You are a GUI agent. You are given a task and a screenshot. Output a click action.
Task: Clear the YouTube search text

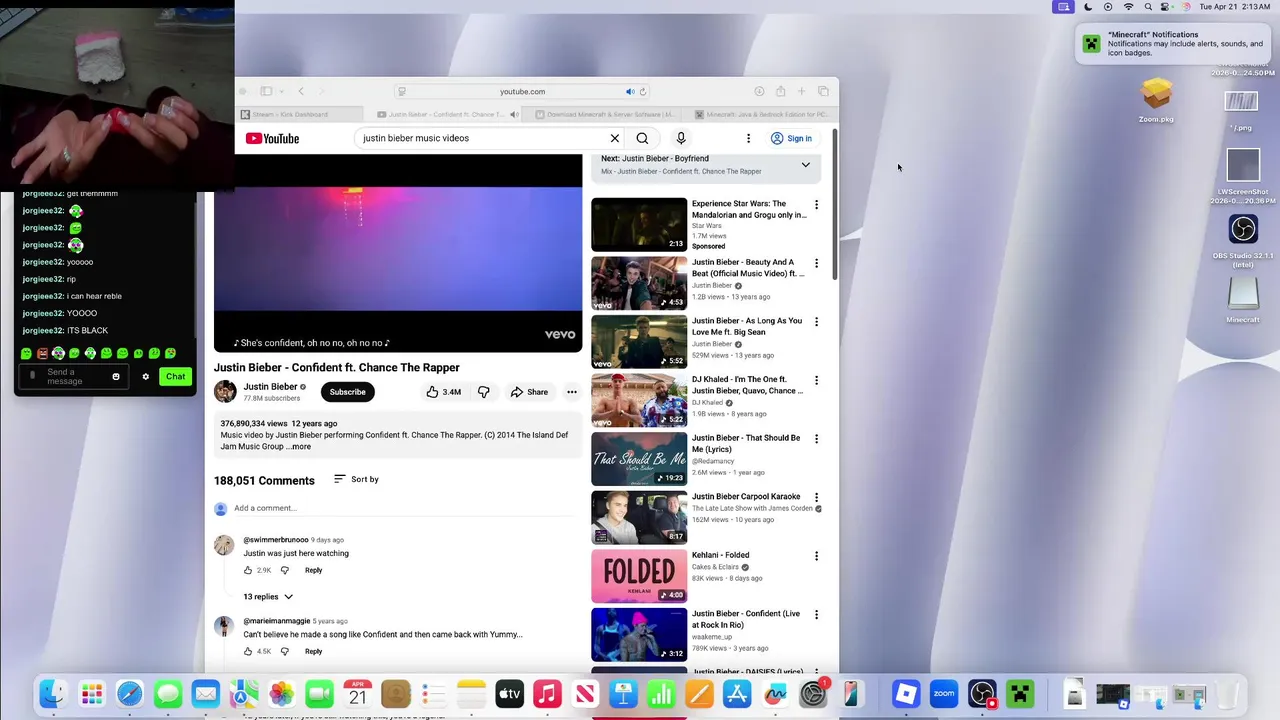[615, 138]
